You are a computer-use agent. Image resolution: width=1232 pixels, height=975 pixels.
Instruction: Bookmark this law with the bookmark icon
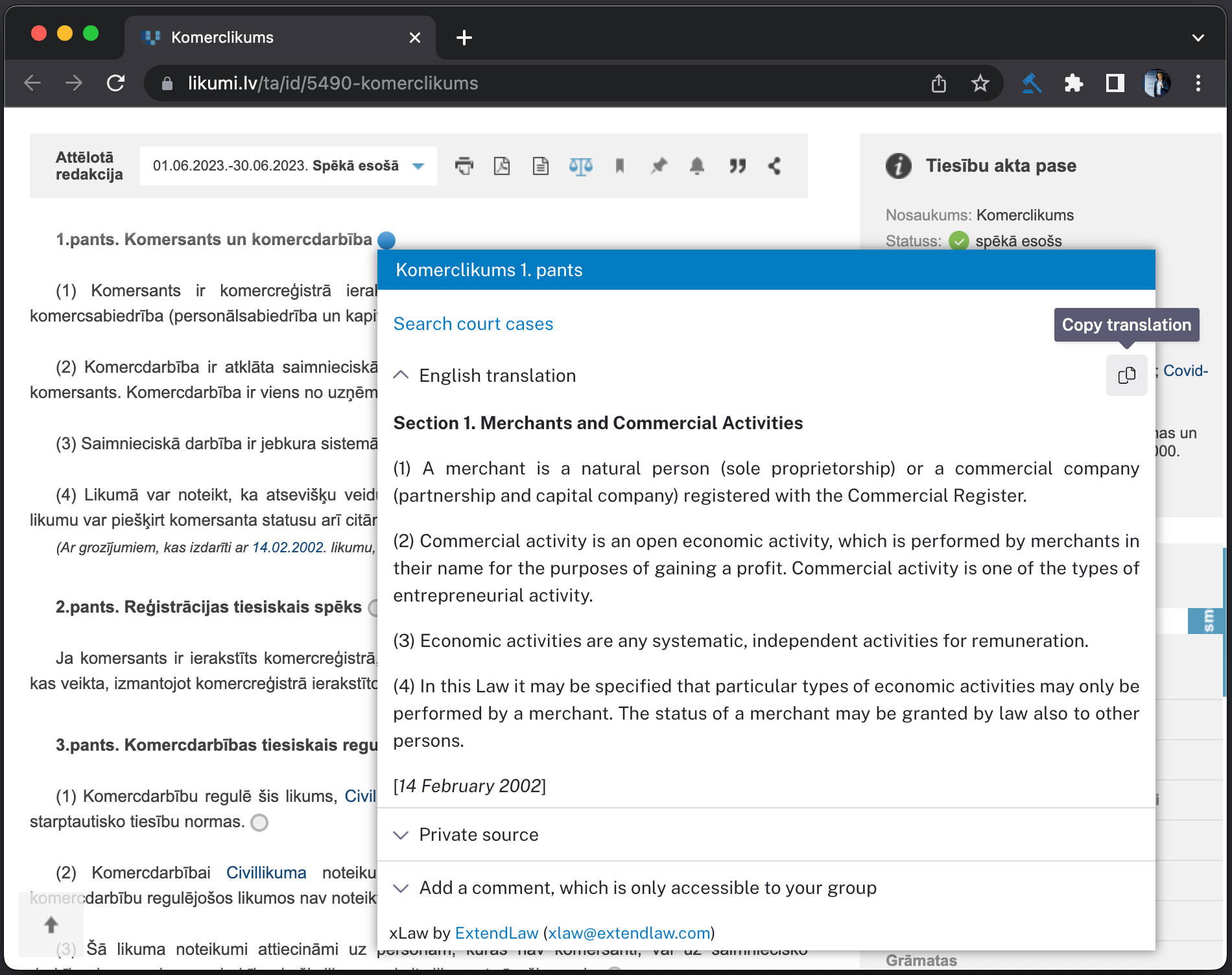(x=620, y=166)
